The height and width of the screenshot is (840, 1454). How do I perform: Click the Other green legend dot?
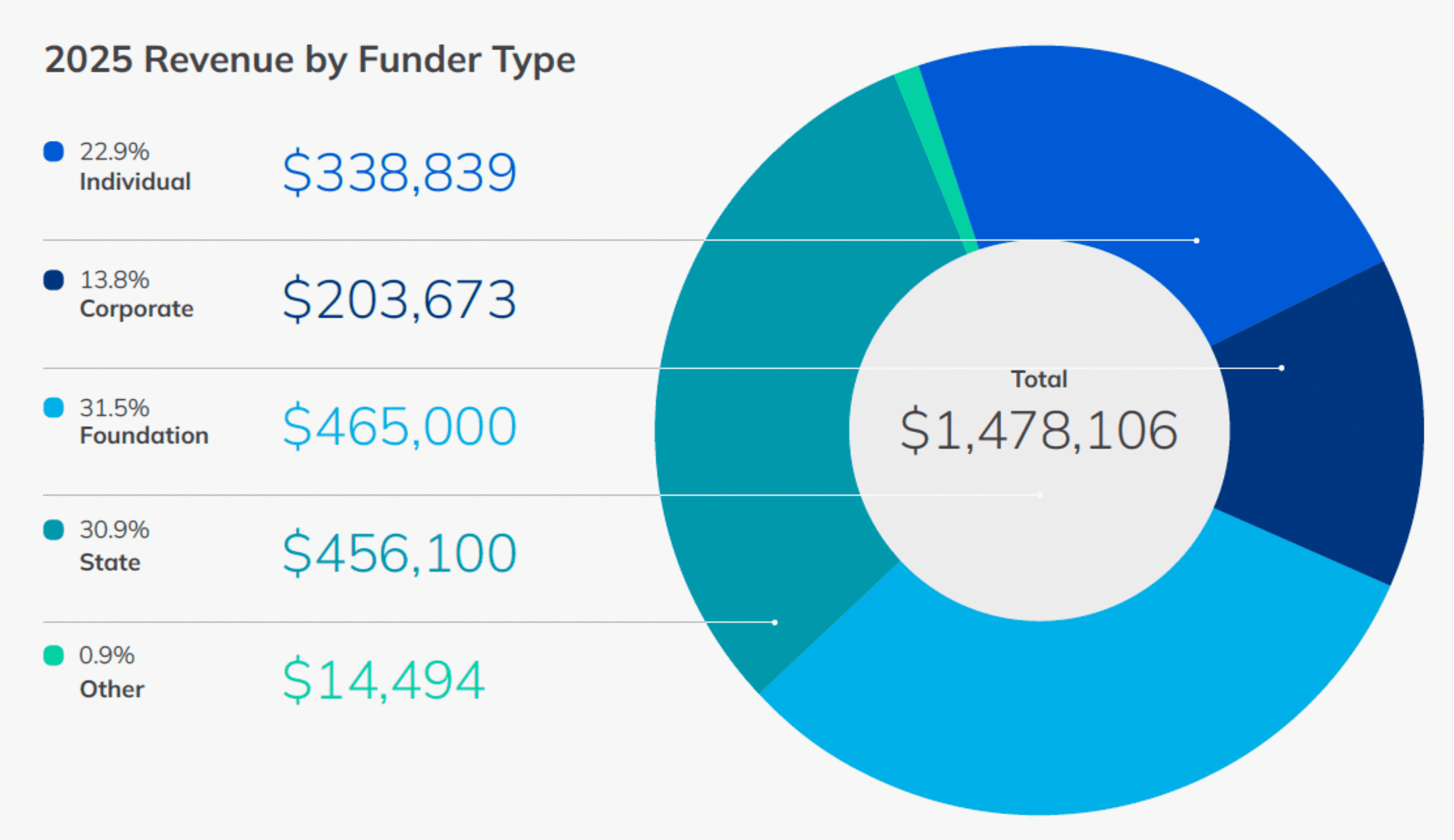[x=54, y=656]
